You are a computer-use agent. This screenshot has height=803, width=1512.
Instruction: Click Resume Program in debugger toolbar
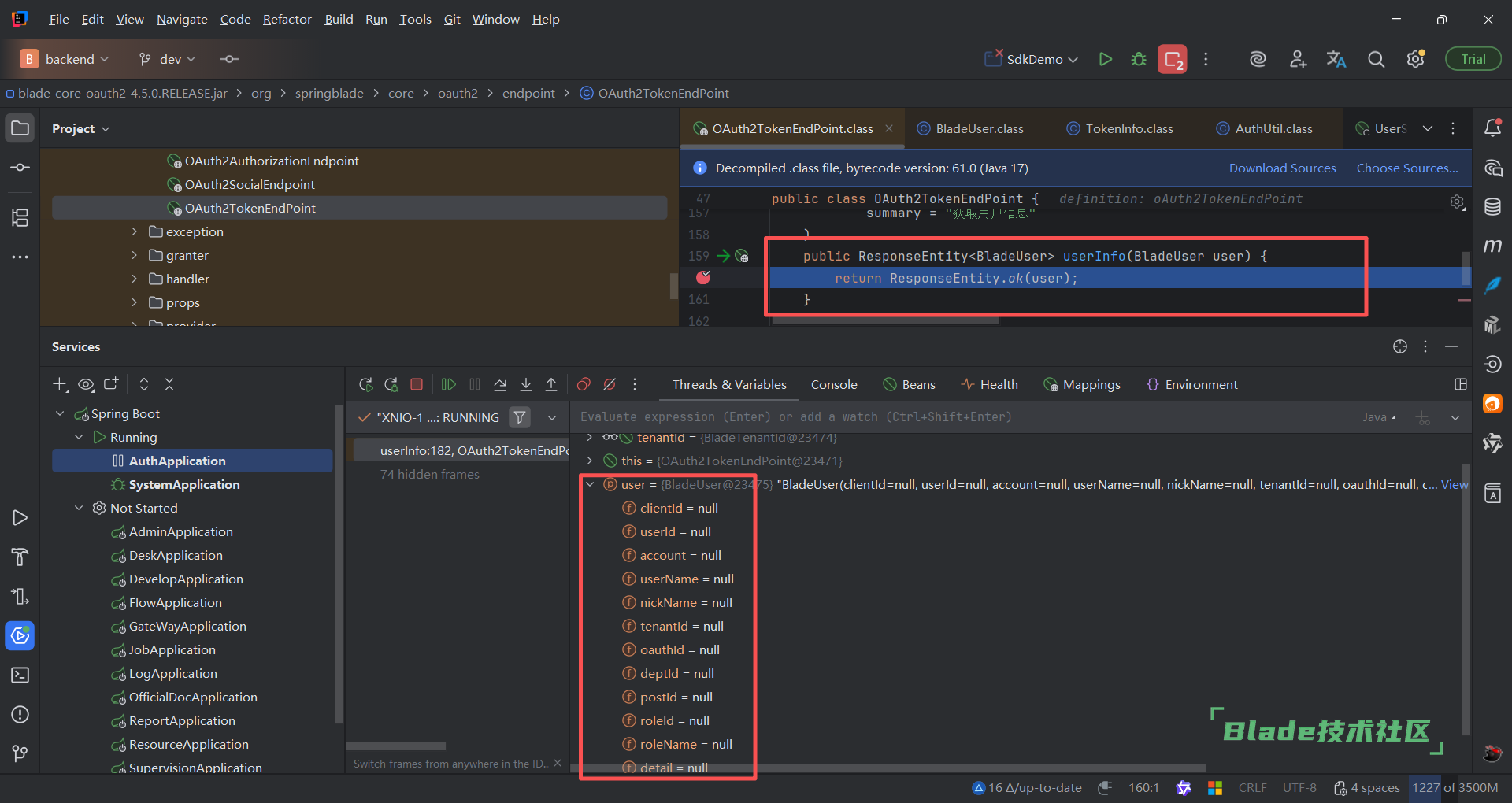[448, 384]
